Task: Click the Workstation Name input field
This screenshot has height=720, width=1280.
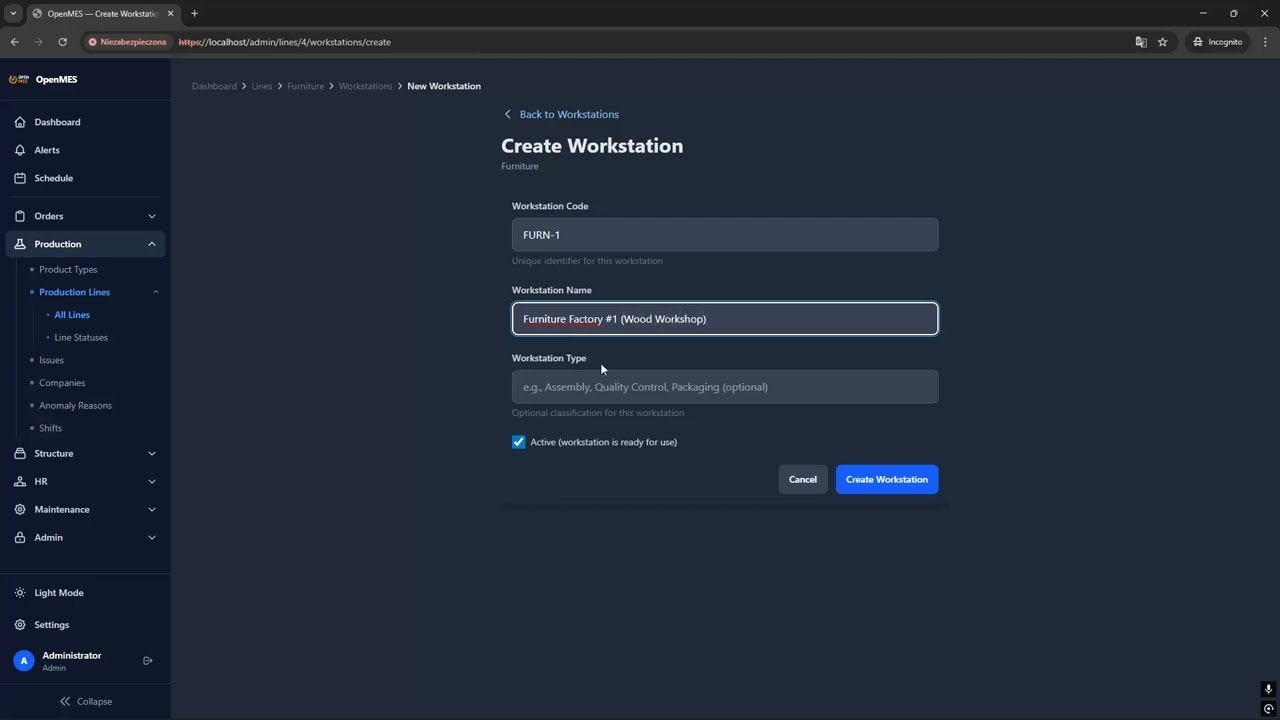Action: [725, 319]
